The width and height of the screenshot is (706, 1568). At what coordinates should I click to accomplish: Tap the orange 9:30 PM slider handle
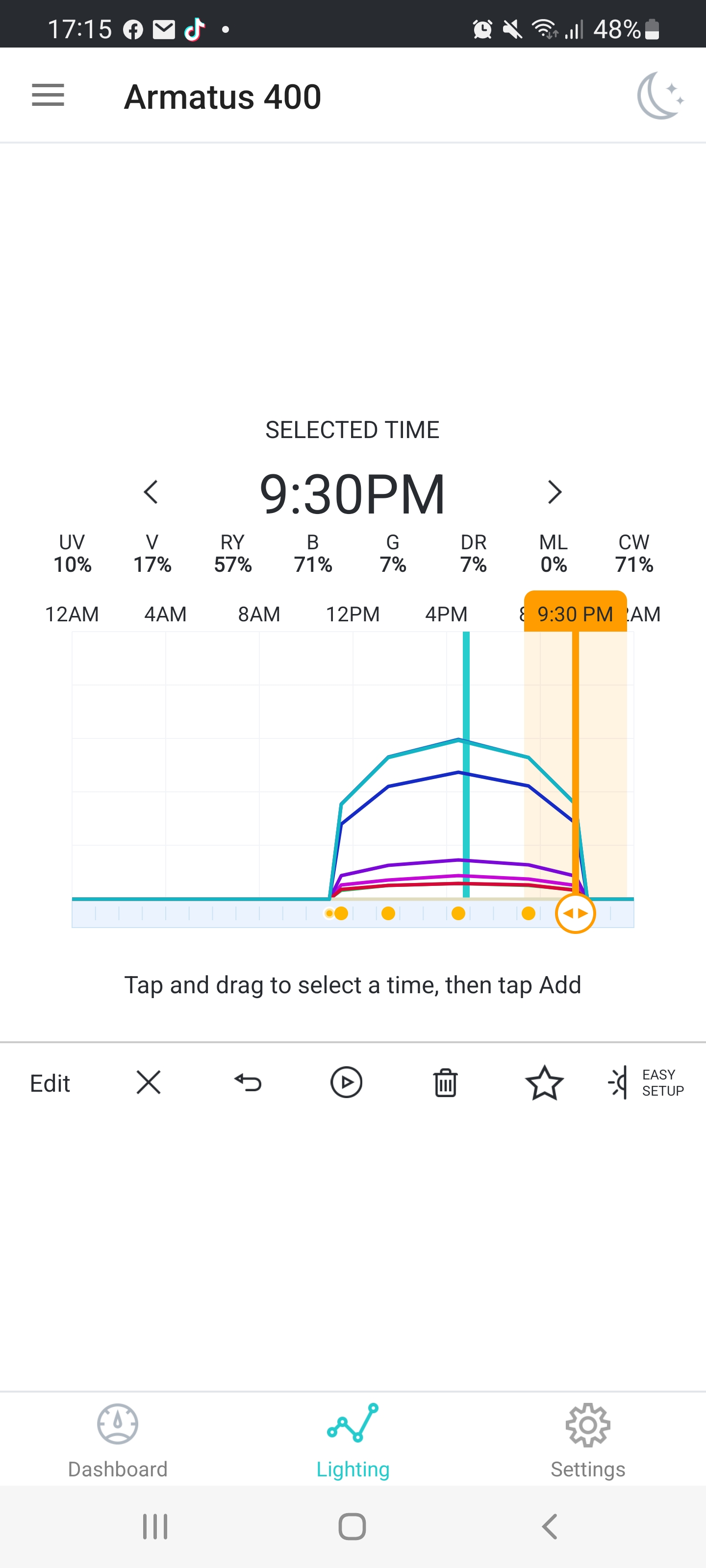tap(575, 913)
